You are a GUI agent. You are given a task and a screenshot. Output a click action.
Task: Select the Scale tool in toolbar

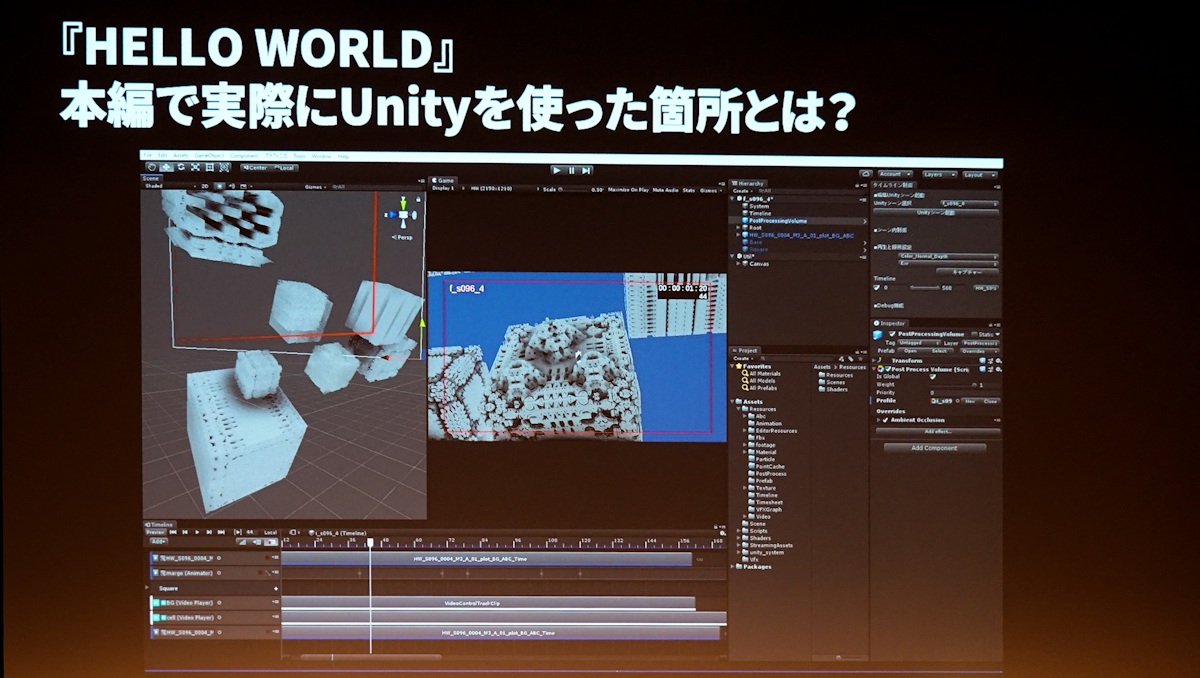tap(195, 167)
